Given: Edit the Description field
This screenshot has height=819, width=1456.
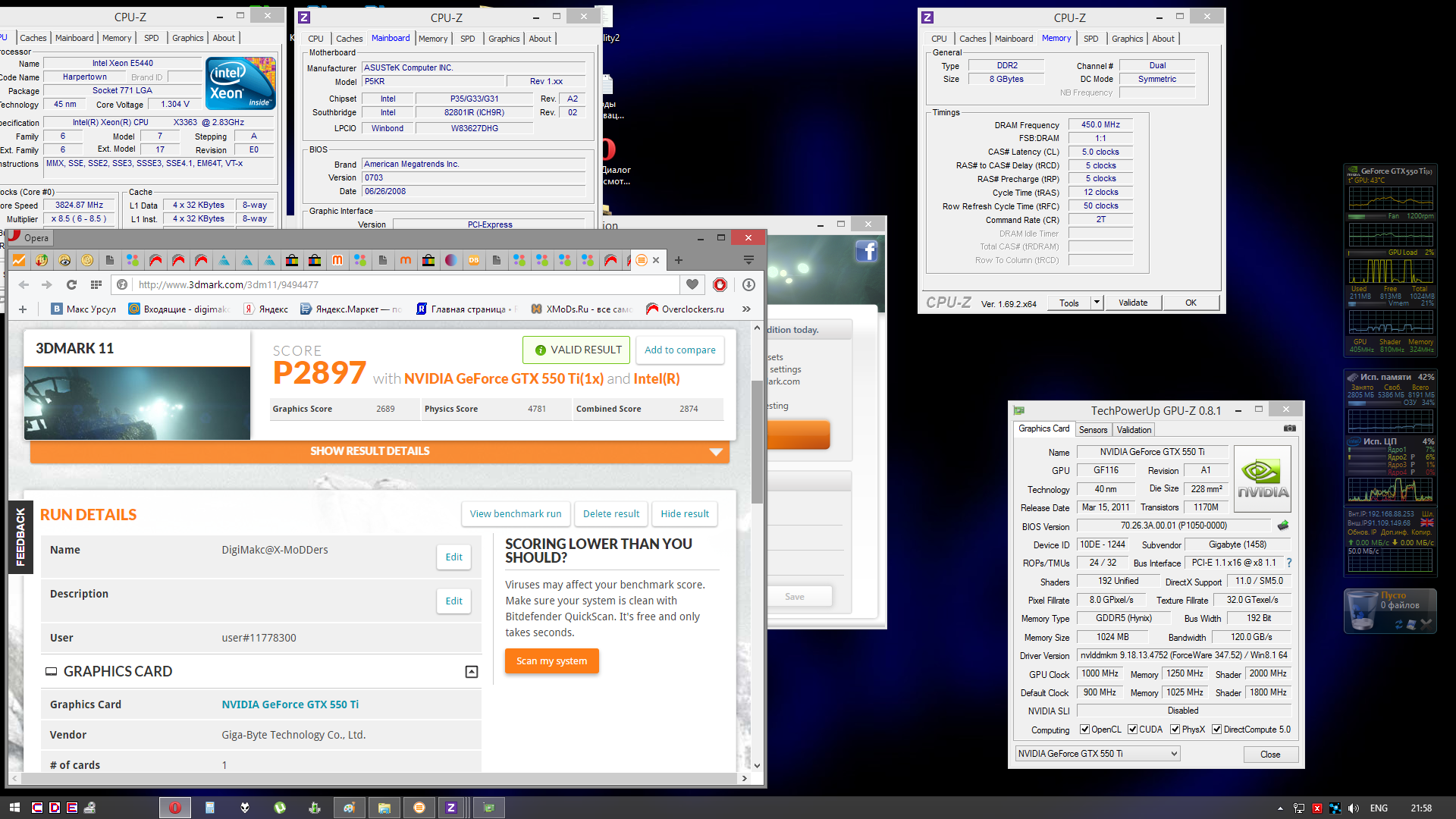Looking at the screenshot, I should pyautogui.click(x=453, y=601).
